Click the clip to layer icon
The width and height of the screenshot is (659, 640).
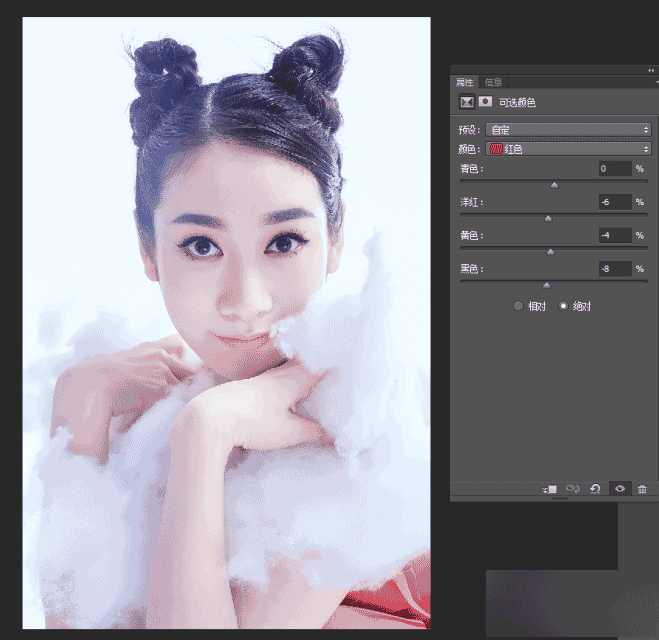(x=550, y=489)
